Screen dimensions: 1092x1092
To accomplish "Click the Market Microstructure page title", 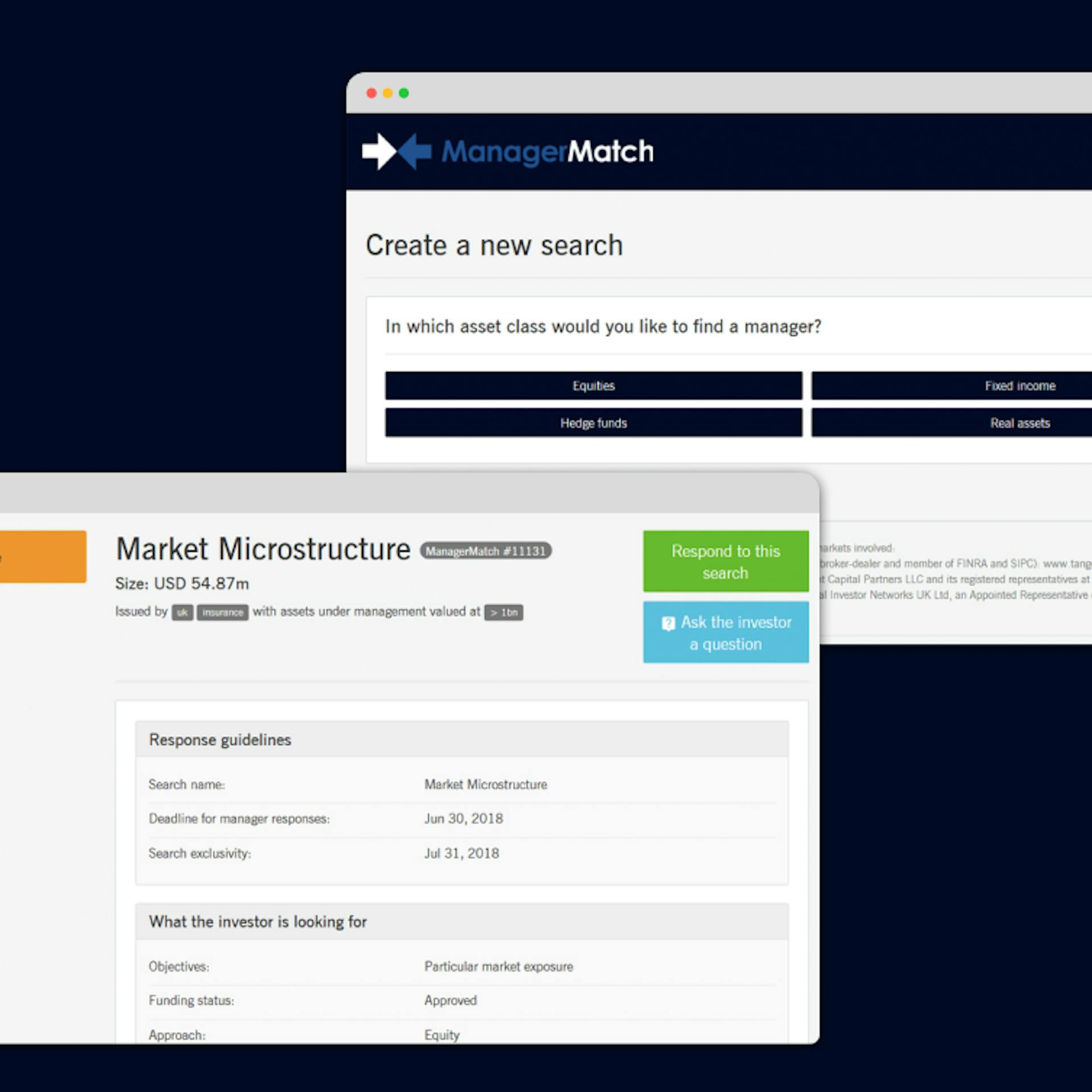I will tap(263, 549).
